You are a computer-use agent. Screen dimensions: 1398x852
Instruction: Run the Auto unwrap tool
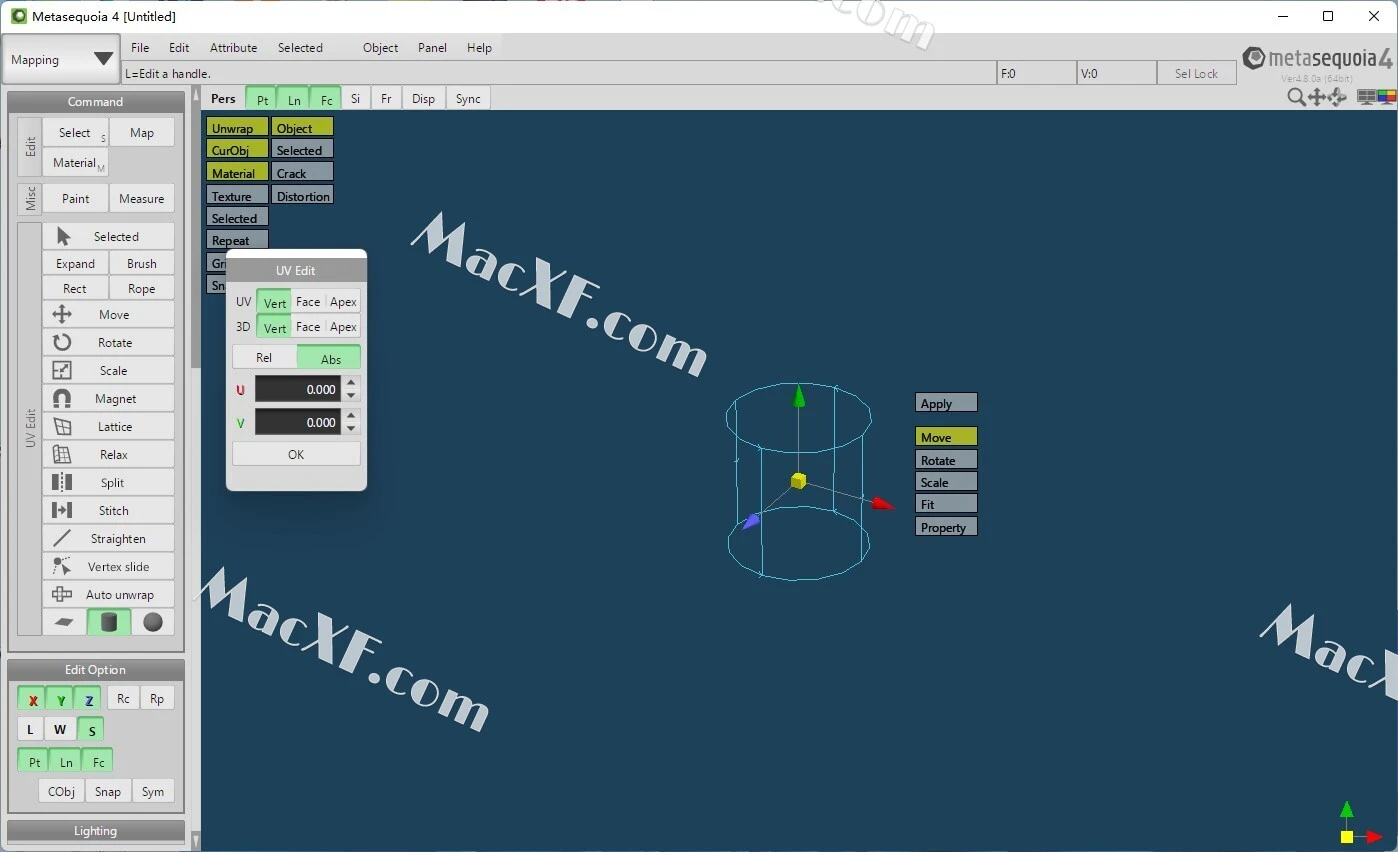point(108,594)
